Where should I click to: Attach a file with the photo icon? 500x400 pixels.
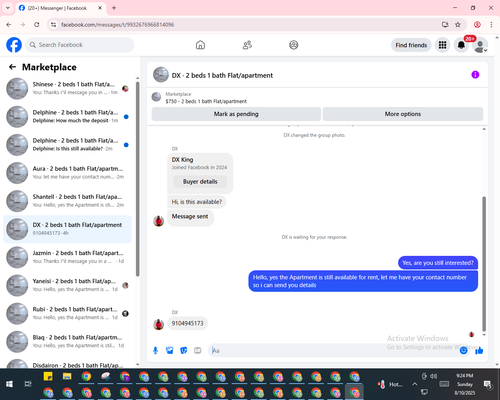pyautogui.click(x=169, y=350)
